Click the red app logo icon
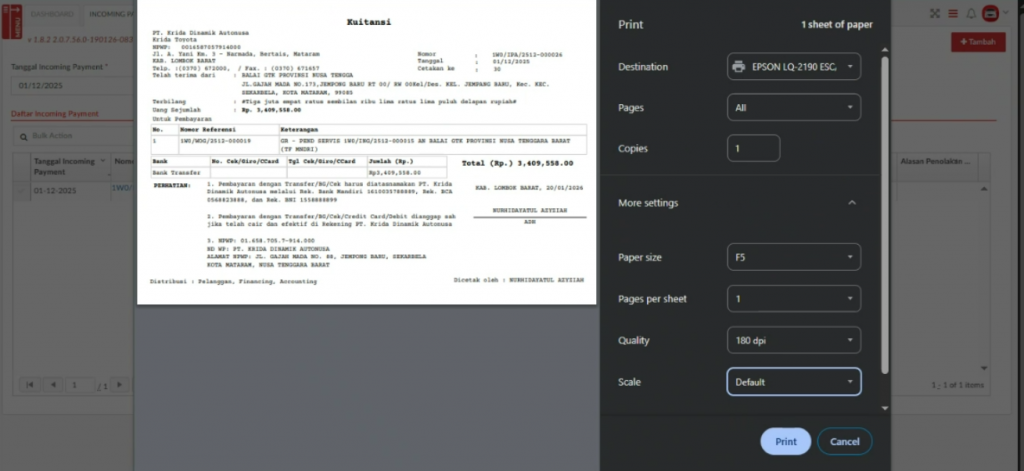Screen dimensions: 1024x471 11,20
